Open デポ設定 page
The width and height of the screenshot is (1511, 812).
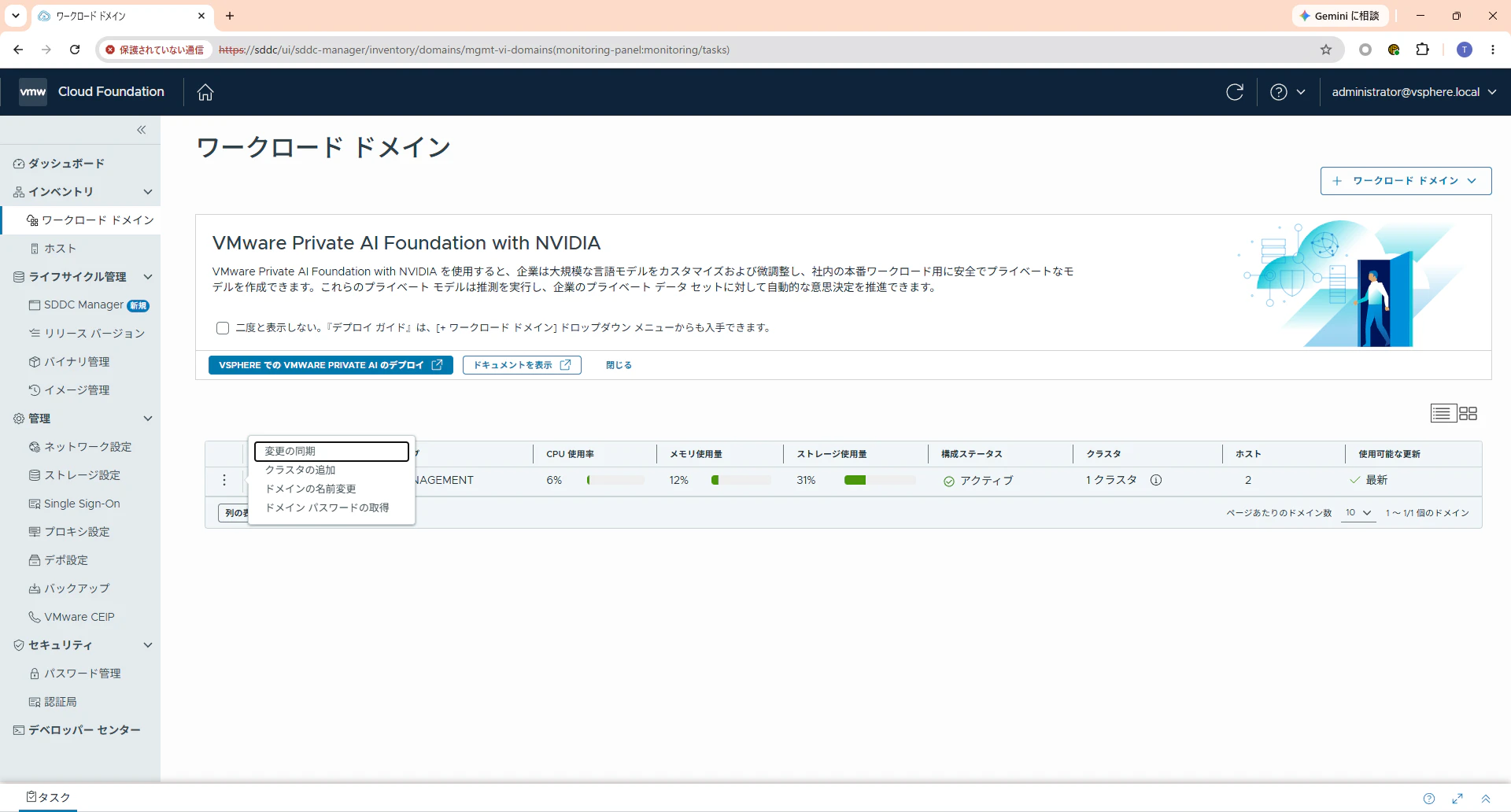click(x=58, y=560)
